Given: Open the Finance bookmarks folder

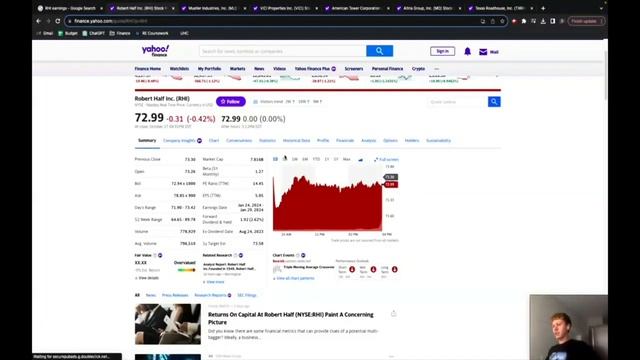Looking at the screenshot, I should [120, 33].
